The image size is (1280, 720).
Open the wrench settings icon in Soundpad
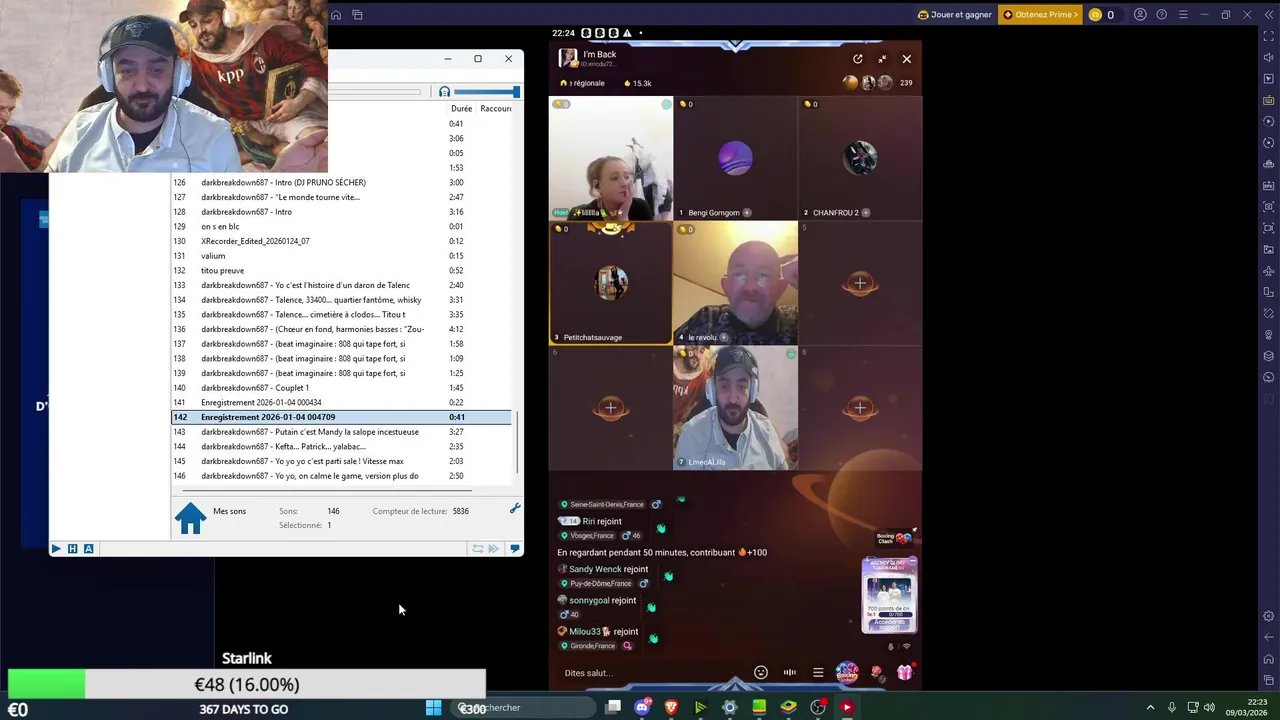(x=515, y=509)
